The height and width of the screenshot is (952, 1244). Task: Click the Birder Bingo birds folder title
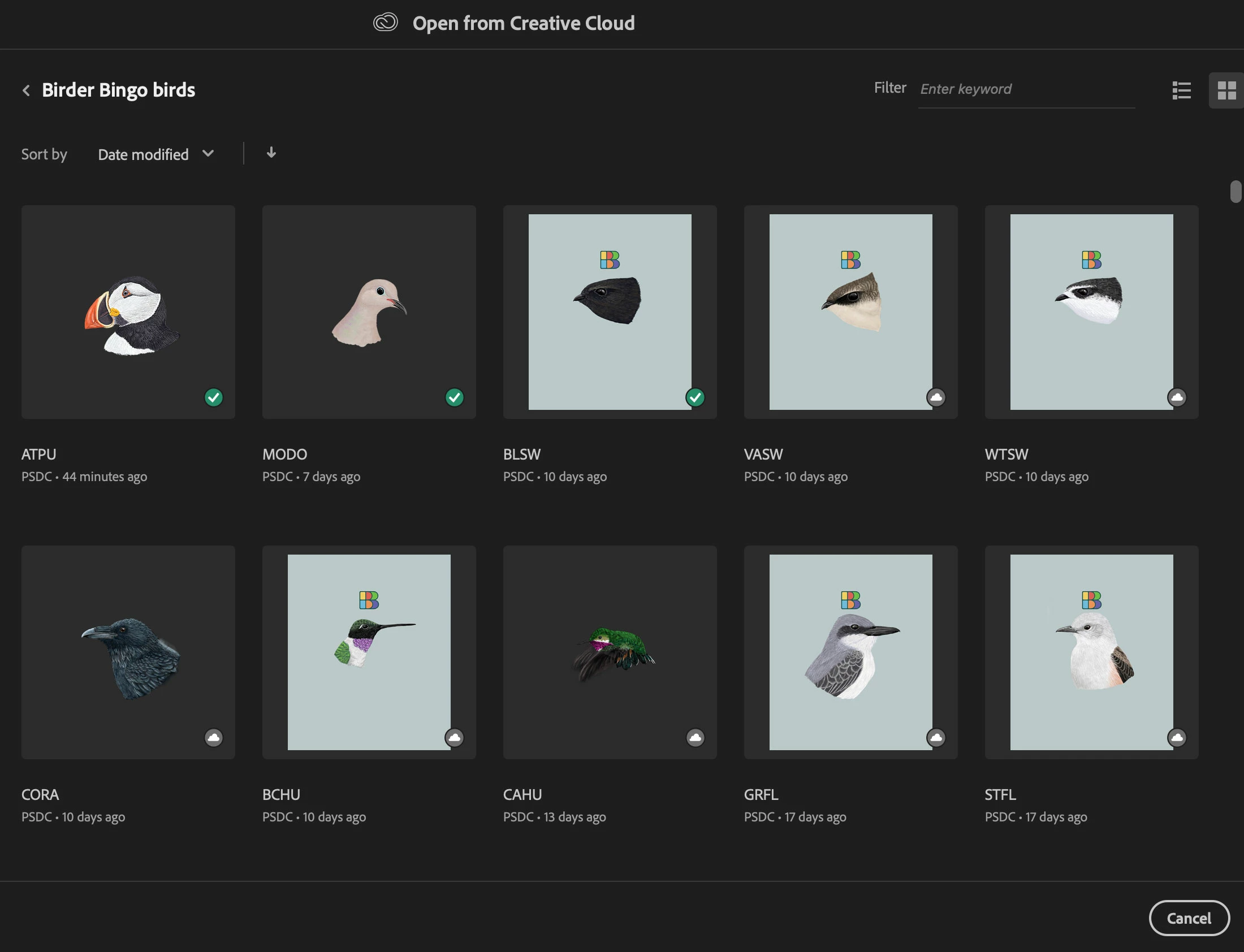118,90
